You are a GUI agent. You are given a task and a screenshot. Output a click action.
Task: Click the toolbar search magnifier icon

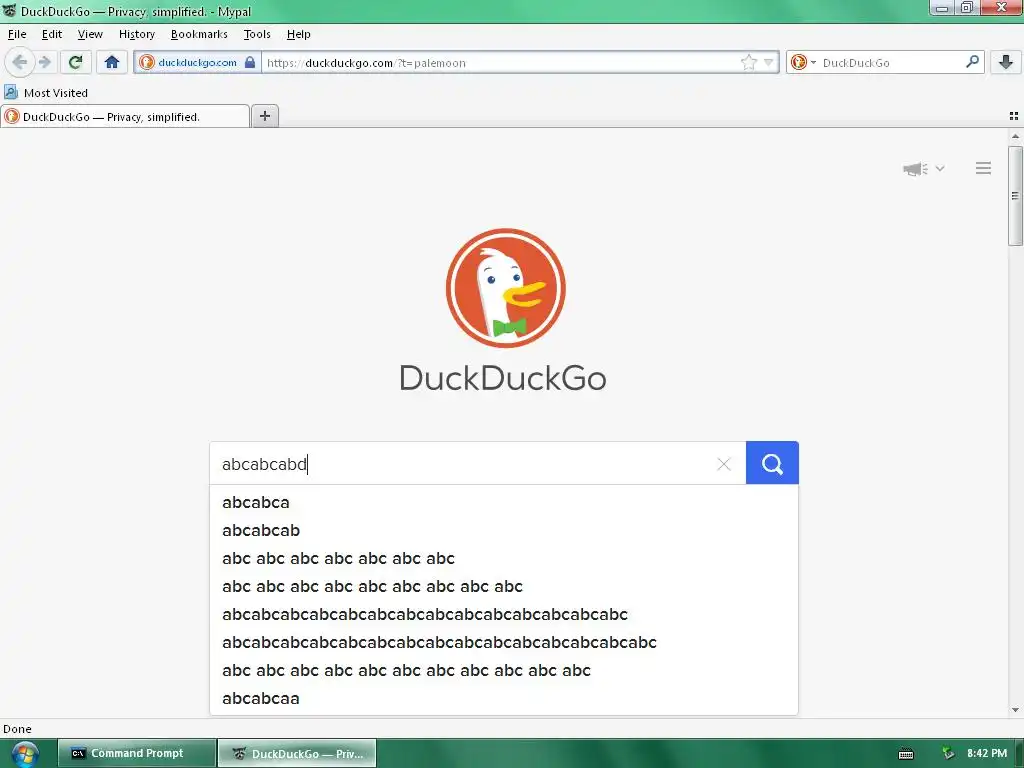point(972,62)
